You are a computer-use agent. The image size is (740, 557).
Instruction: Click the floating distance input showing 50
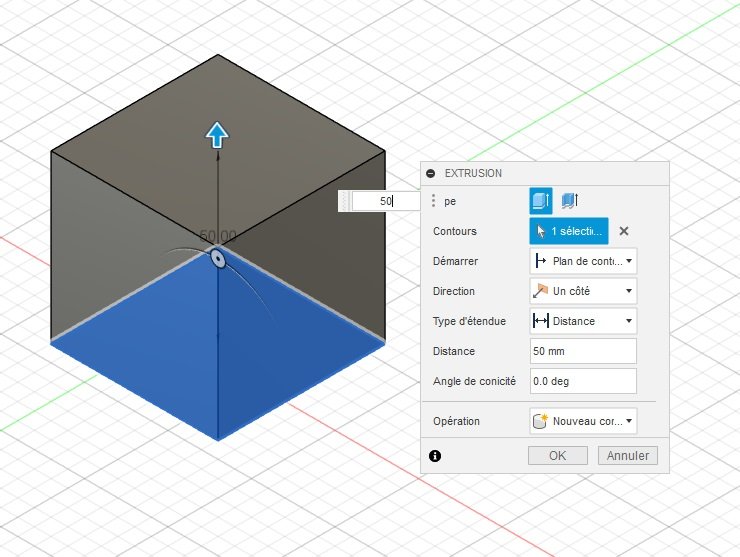pos(385,201)
